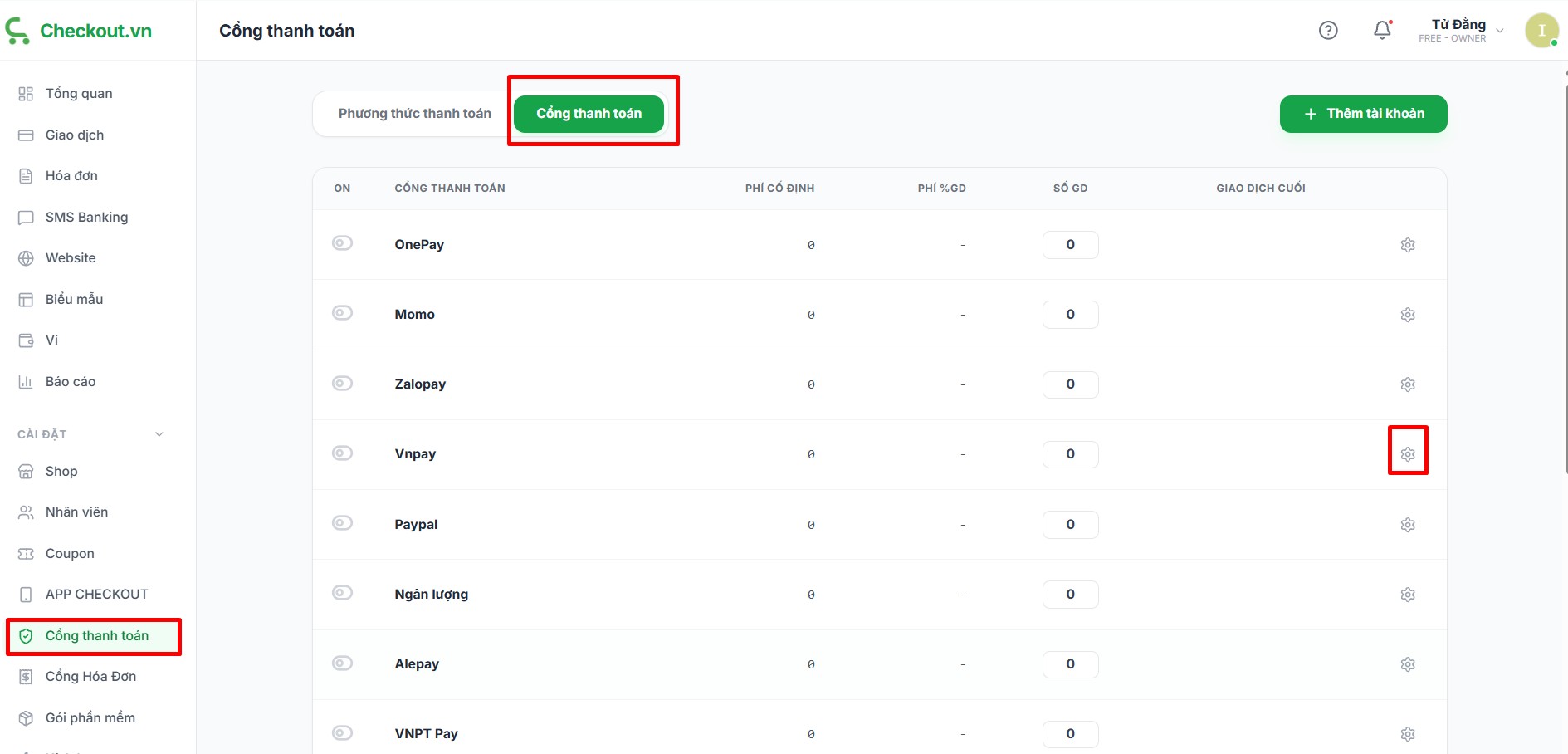1568x754 pixels.
Task: Open Paypal gateway settings gear
Action: point(1407,525)
